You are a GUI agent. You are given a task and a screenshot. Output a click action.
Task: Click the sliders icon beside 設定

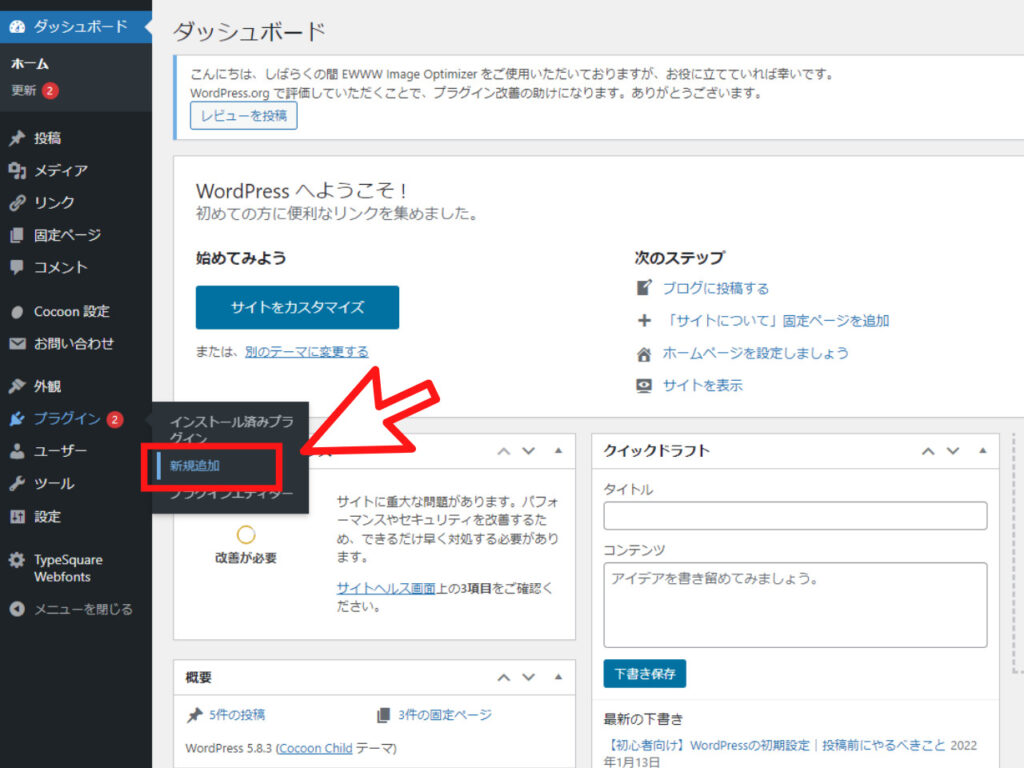coord(17,517)
